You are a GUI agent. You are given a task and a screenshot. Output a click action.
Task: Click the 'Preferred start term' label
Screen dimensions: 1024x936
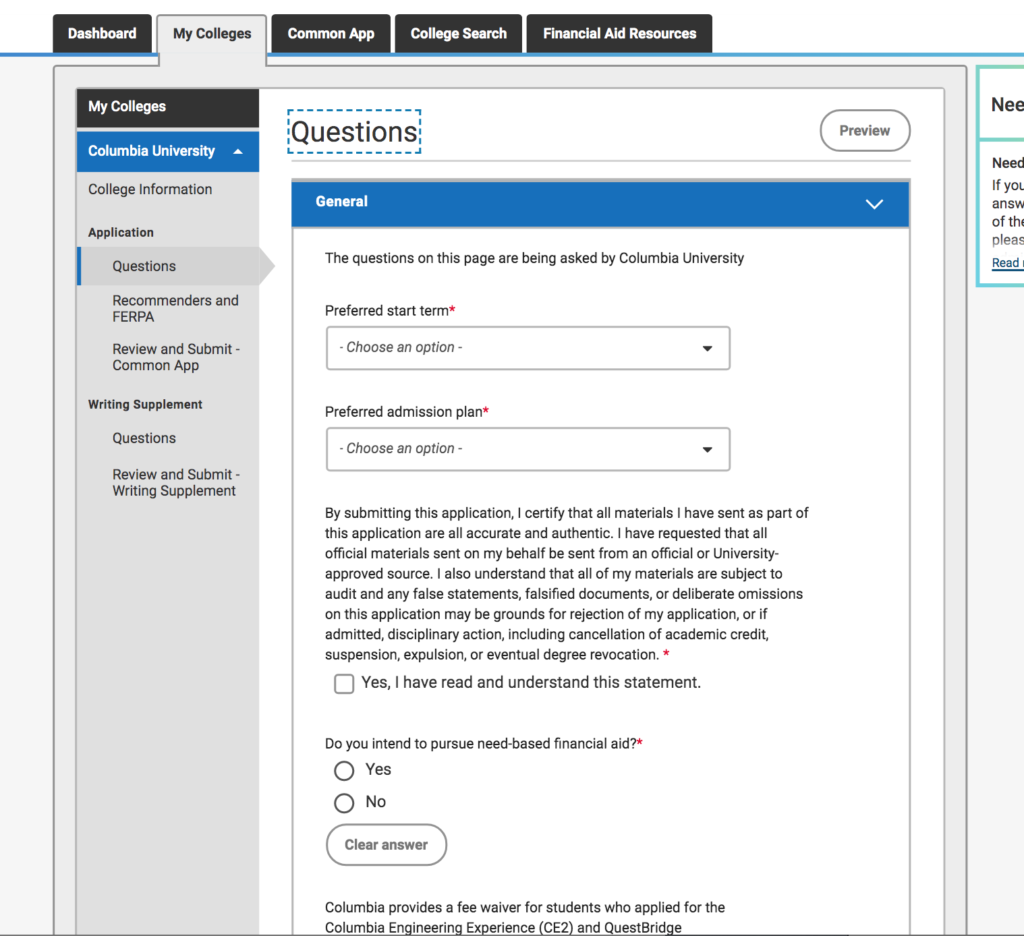tap(390, 311)
